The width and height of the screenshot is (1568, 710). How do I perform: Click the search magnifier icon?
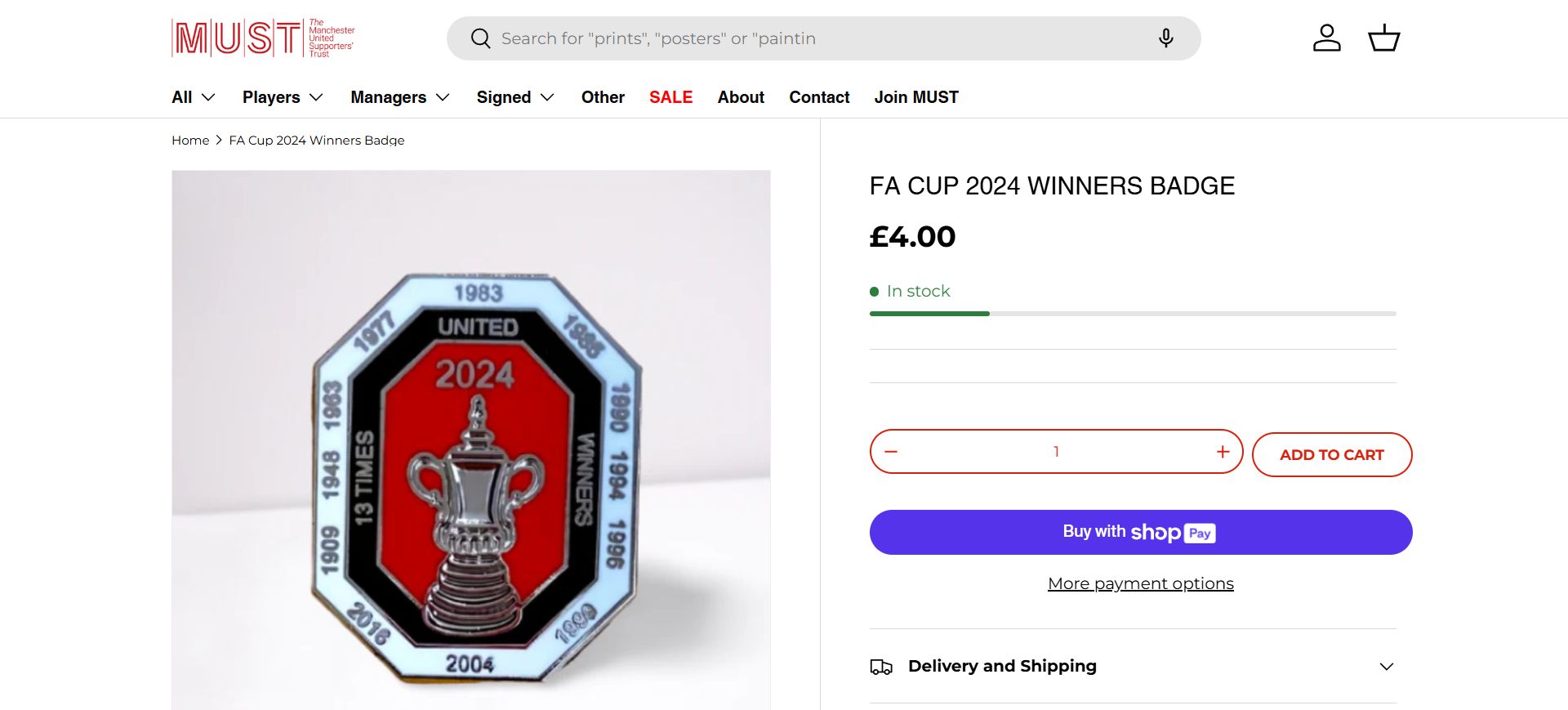481,38
